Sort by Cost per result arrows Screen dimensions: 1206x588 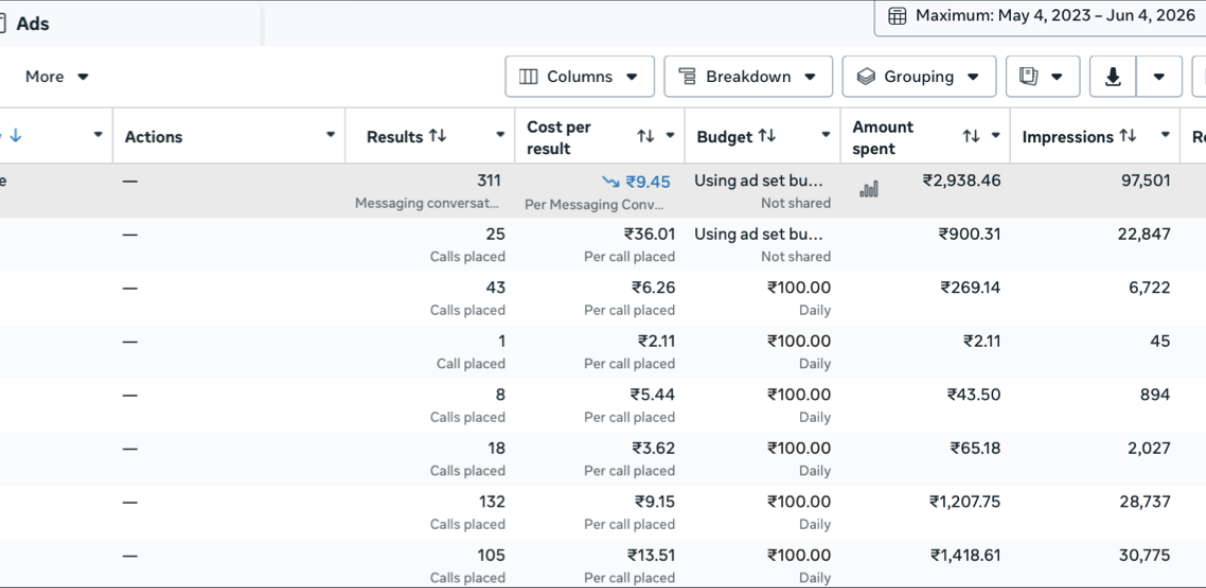coord(646,136)
